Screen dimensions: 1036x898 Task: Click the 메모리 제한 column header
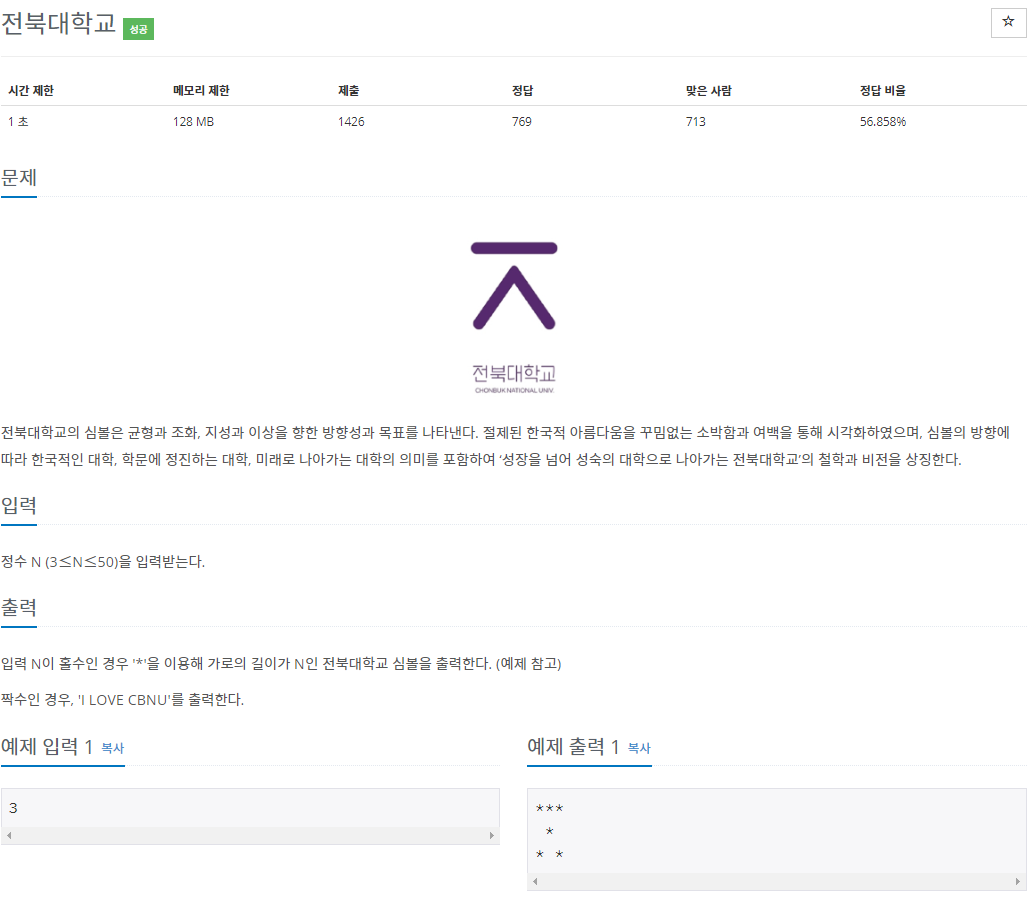[x=201, y=91]
